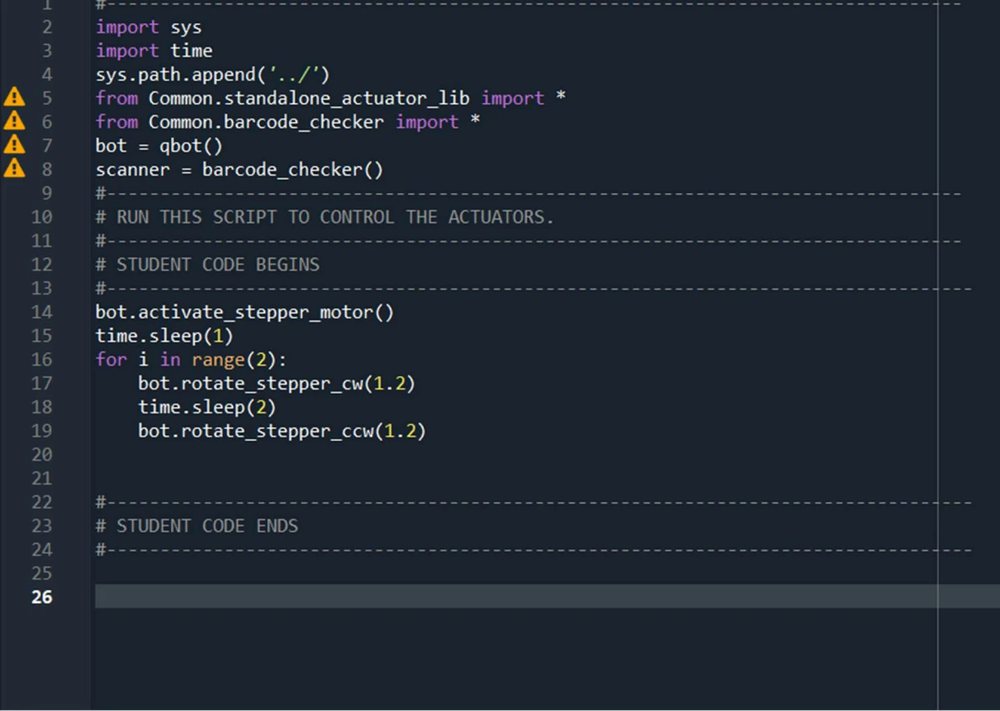Click the dashed comment on line 22
Screen dimensions: 1000x711
click(534, 502)
